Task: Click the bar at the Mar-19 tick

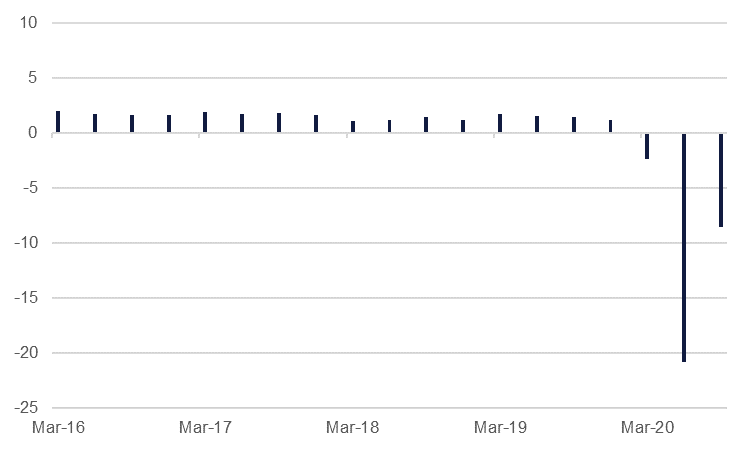Action: click(x=500, y=123)
